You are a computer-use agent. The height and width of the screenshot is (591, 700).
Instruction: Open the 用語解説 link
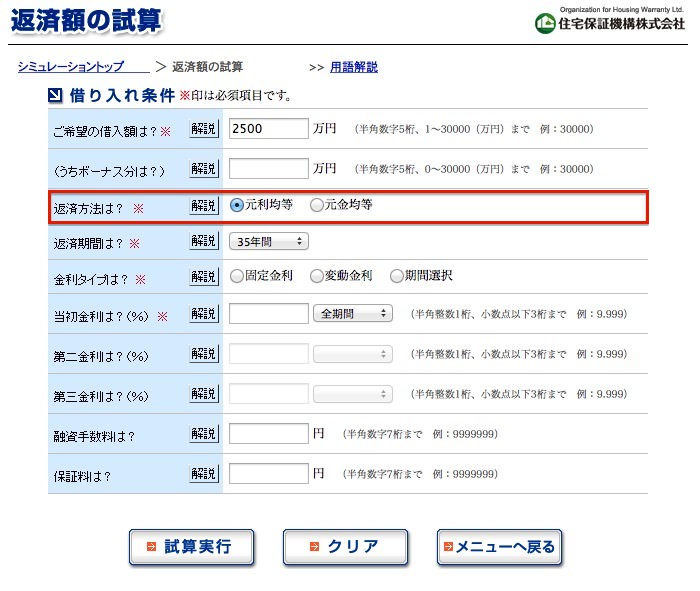pos(354,67)
